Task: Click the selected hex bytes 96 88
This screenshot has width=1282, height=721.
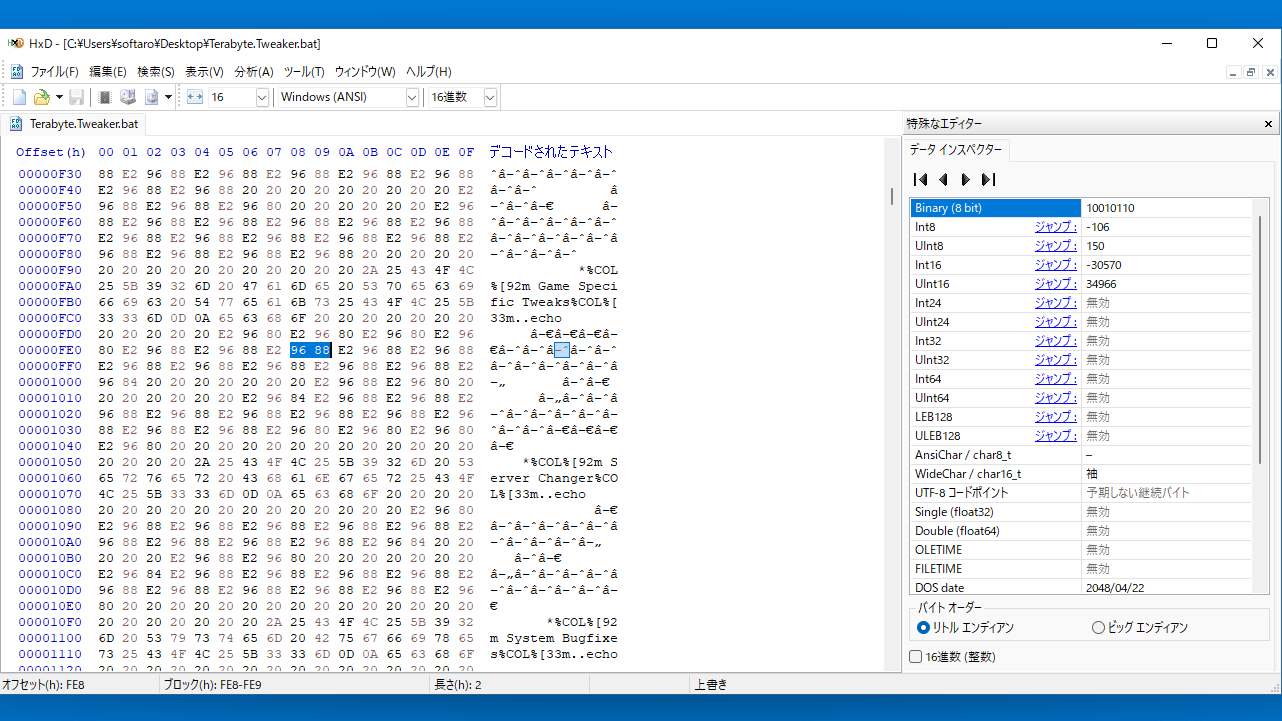Action: pyautogui.click(x=310, y=350)
